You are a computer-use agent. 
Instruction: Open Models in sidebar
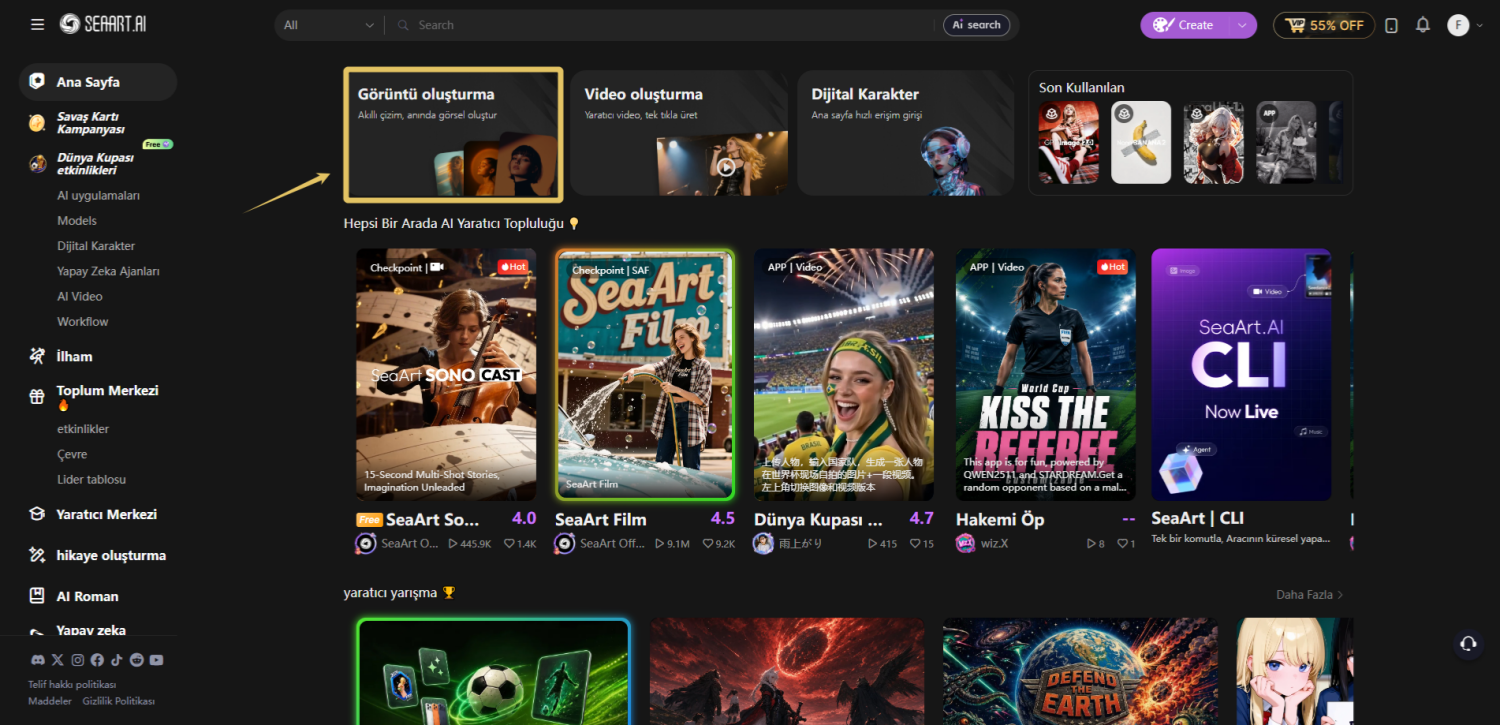[77, 220]
